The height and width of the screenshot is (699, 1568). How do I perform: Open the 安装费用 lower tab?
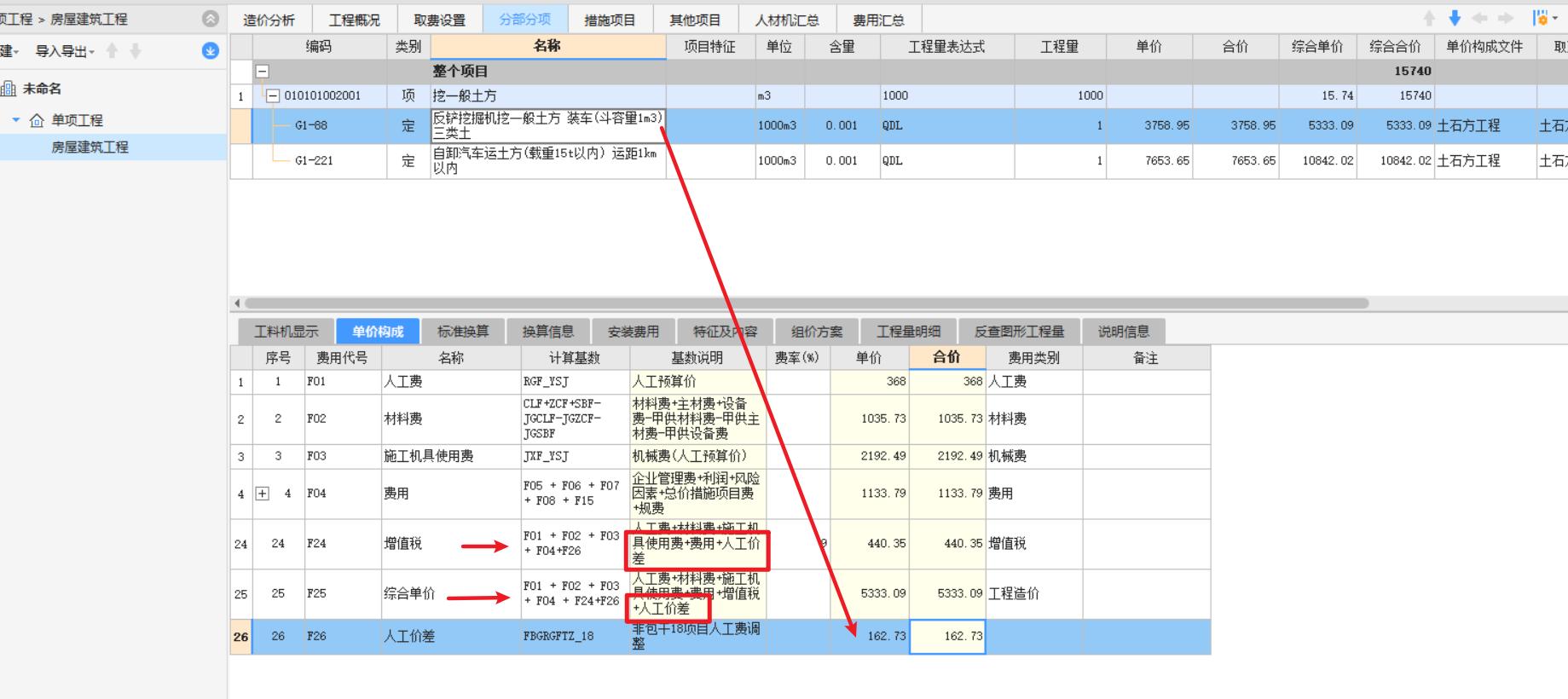tap(634, 332)
